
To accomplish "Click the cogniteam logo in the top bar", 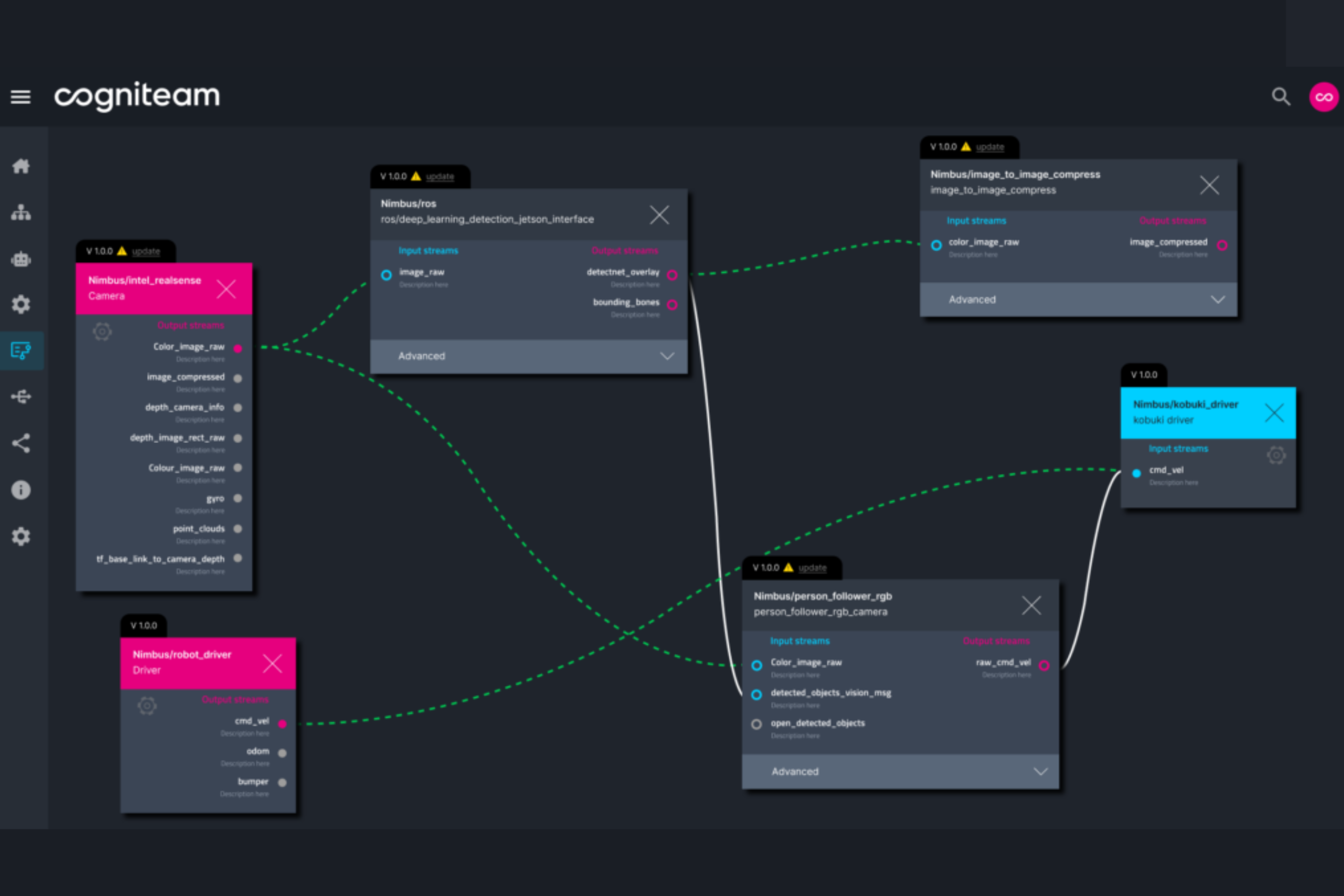I will tap(136, 96).
